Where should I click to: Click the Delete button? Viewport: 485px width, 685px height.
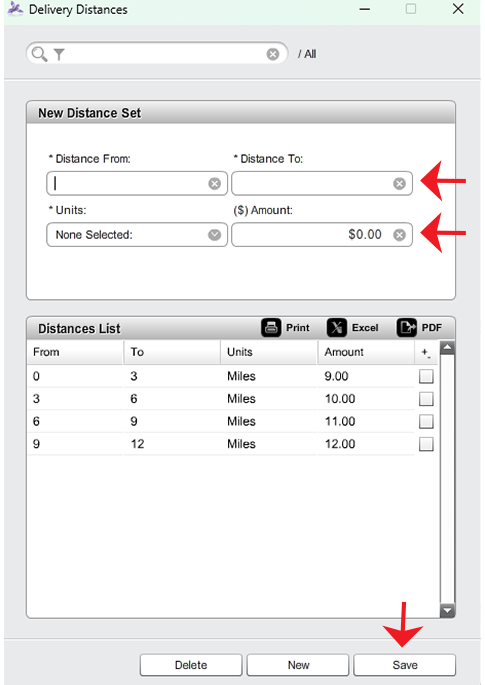(x=191, y=665)
